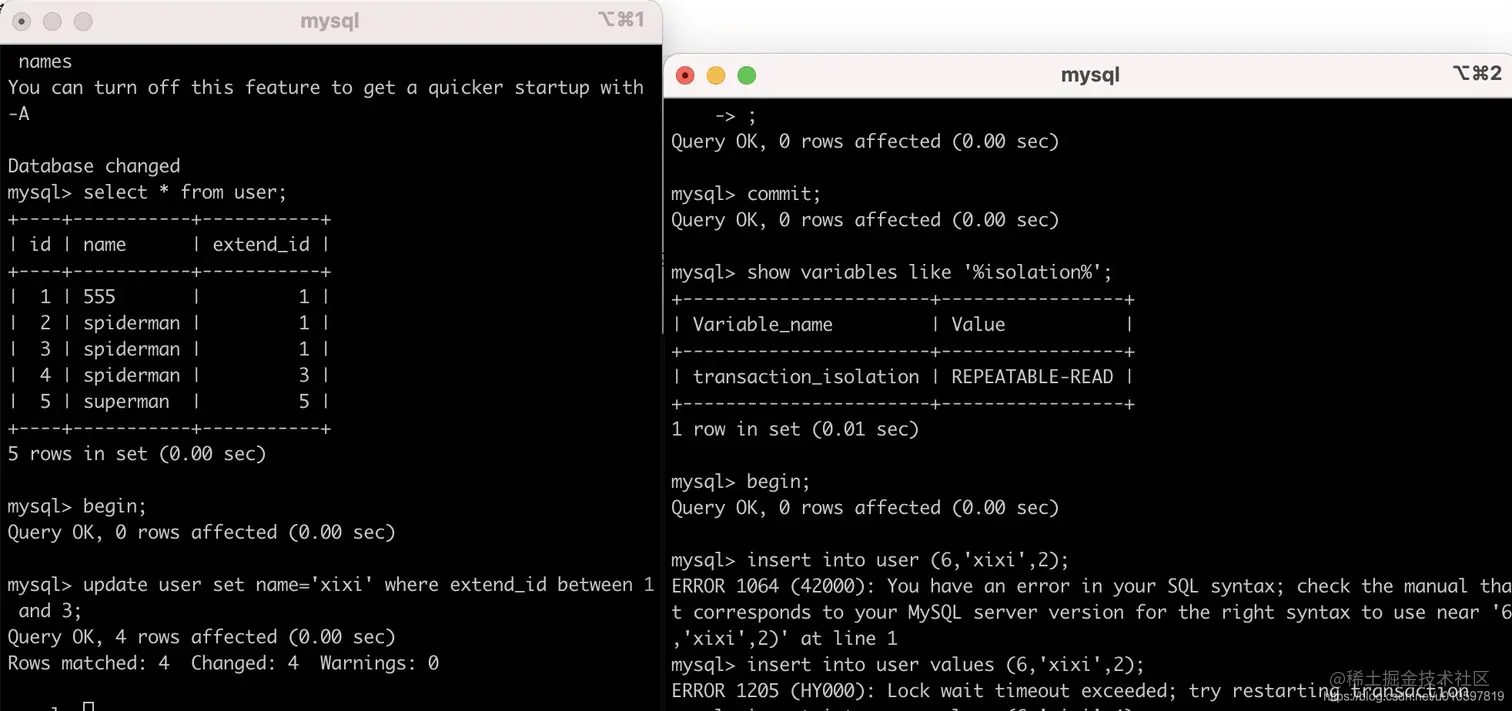Click the 'Variable_name' column header
Screen dimensions: 1512x711
pos(762,324)
